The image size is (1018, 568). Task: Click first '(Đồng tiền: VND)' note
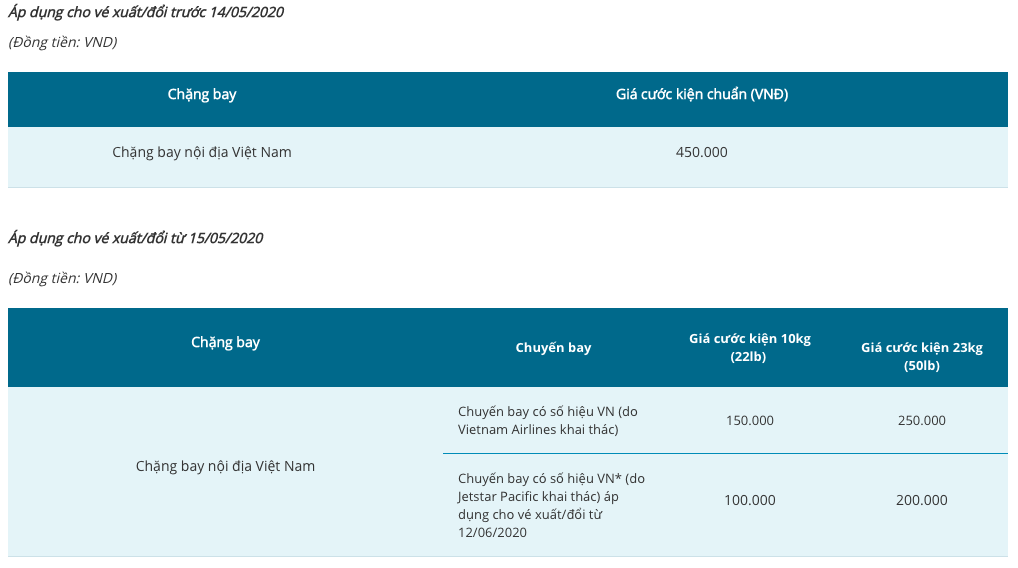coord(63,42)
